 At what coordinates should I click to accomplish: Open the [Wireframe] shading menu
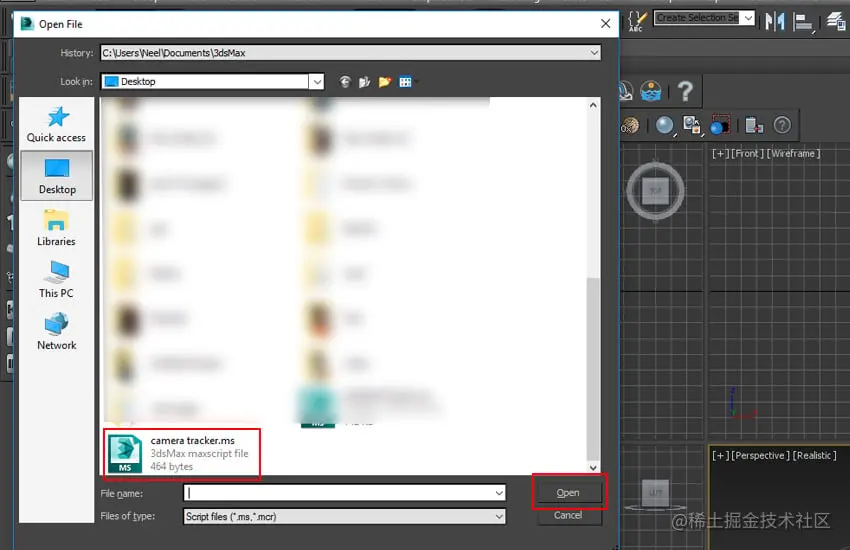click(793, 154)
